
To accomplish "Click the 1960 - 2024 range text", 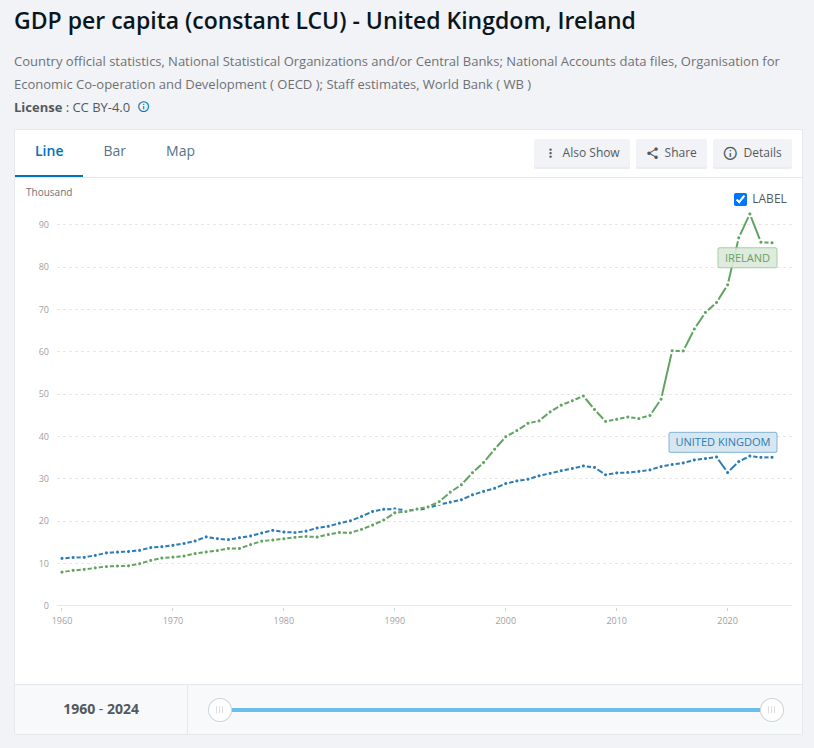I will [101, 709].
